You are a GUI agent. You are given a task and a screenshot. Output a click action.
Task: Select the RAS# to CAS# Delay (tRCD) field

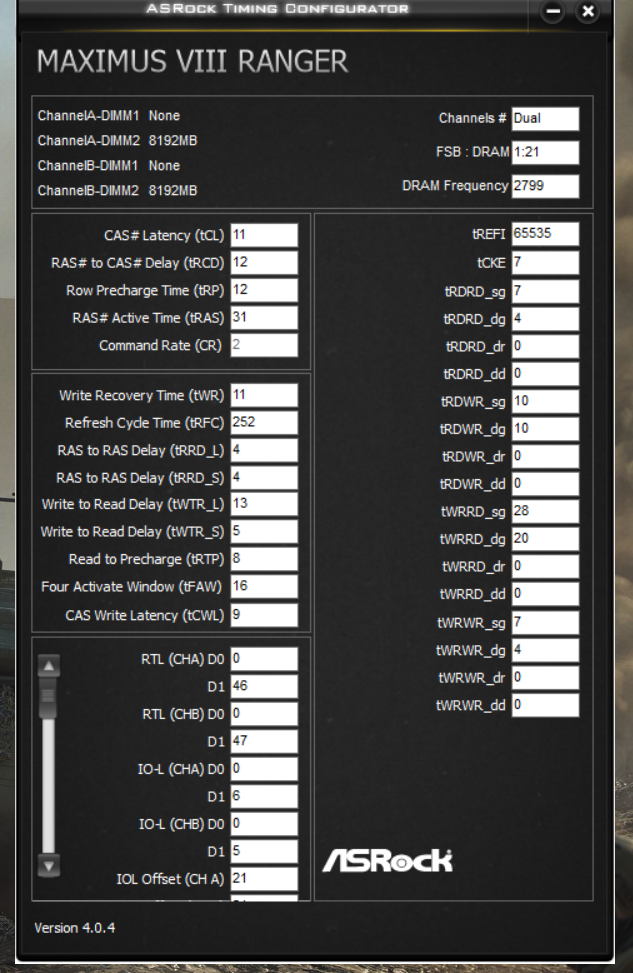pos(264,262)
